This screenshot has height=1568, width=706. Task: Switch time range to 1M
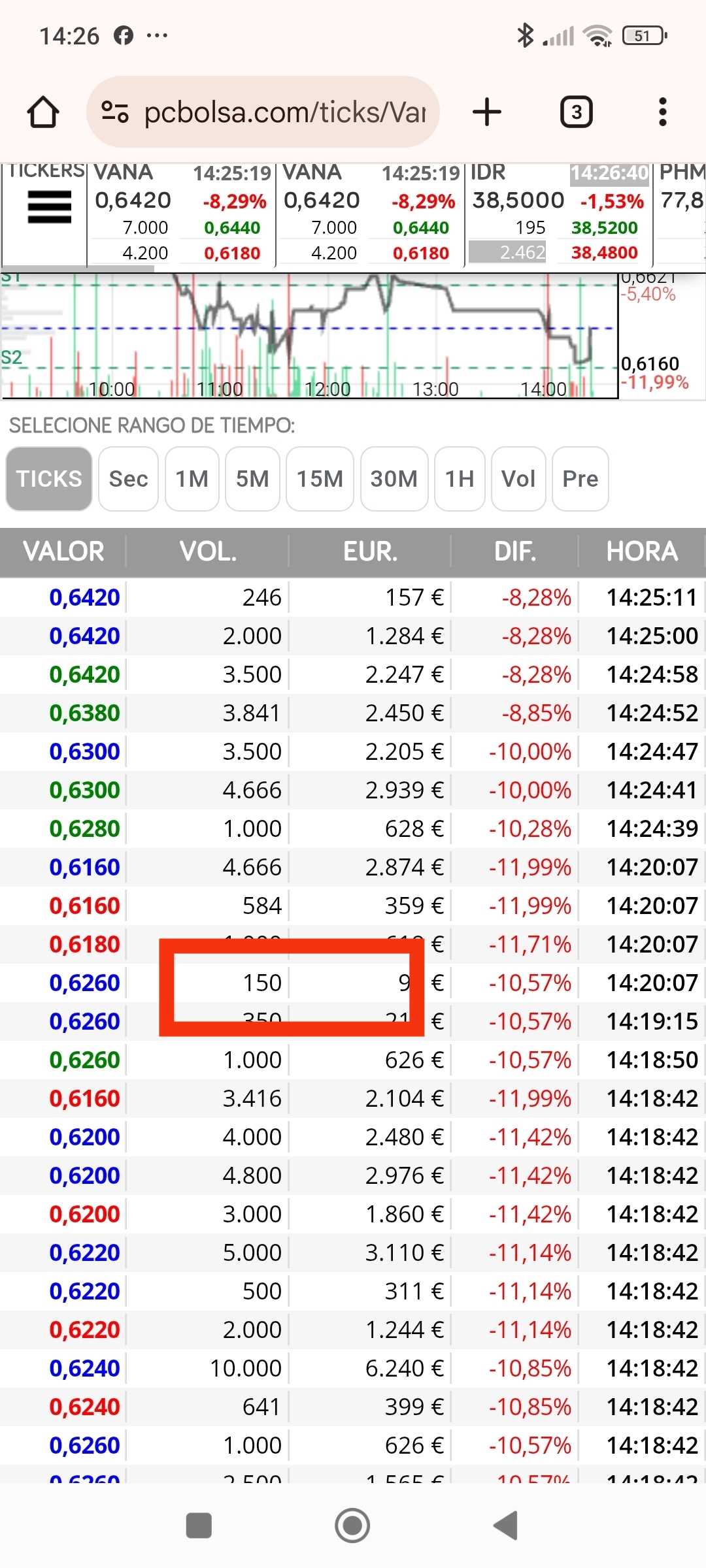click(192, 479)
